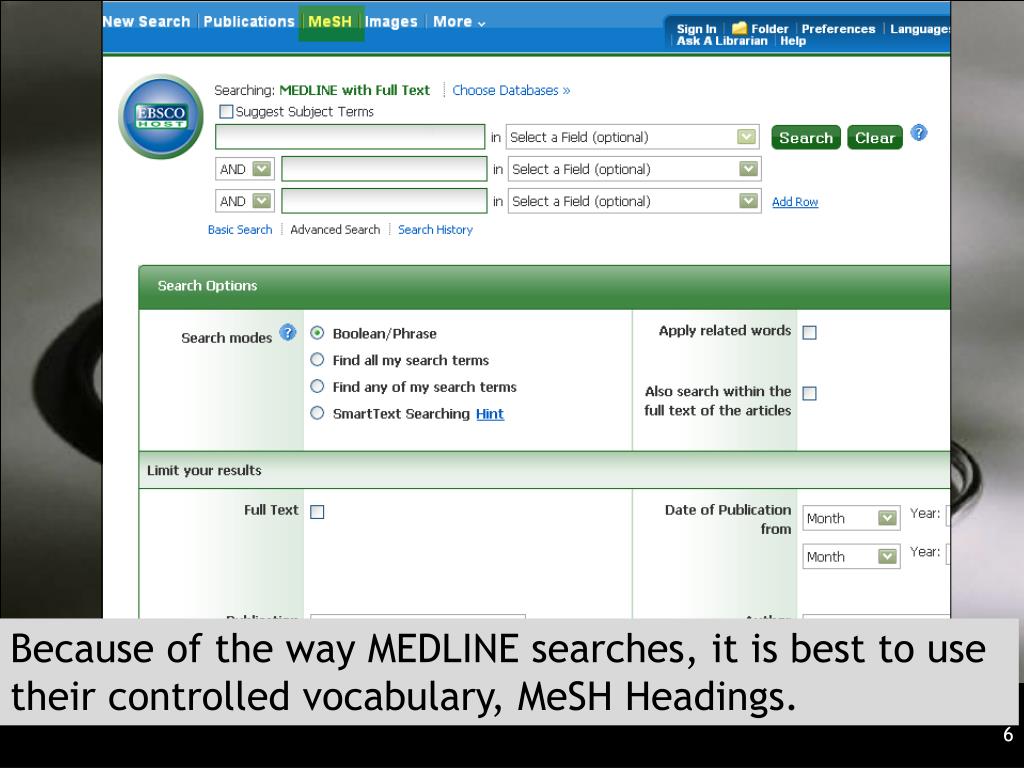Screen dimensions: 1024x768
Task: Open the MeSH tab
Action: [x=330, y=22]
